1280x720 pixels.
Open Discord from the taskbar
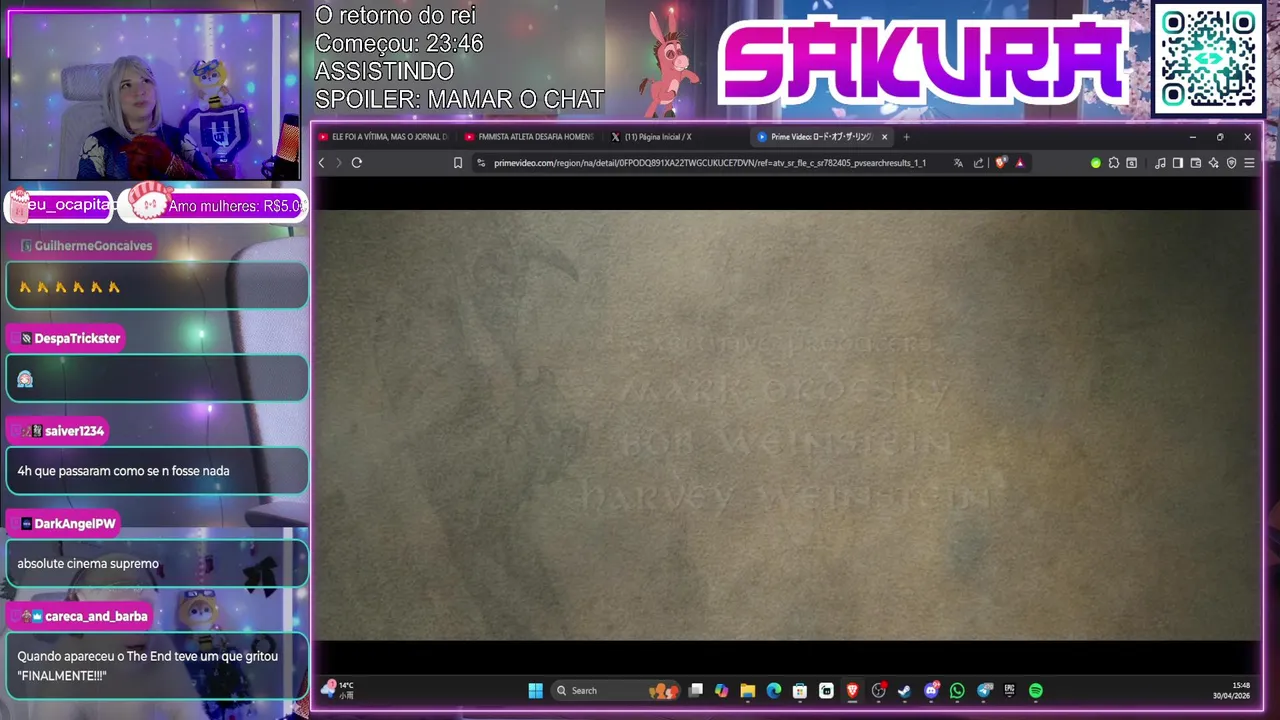(931, 691)
